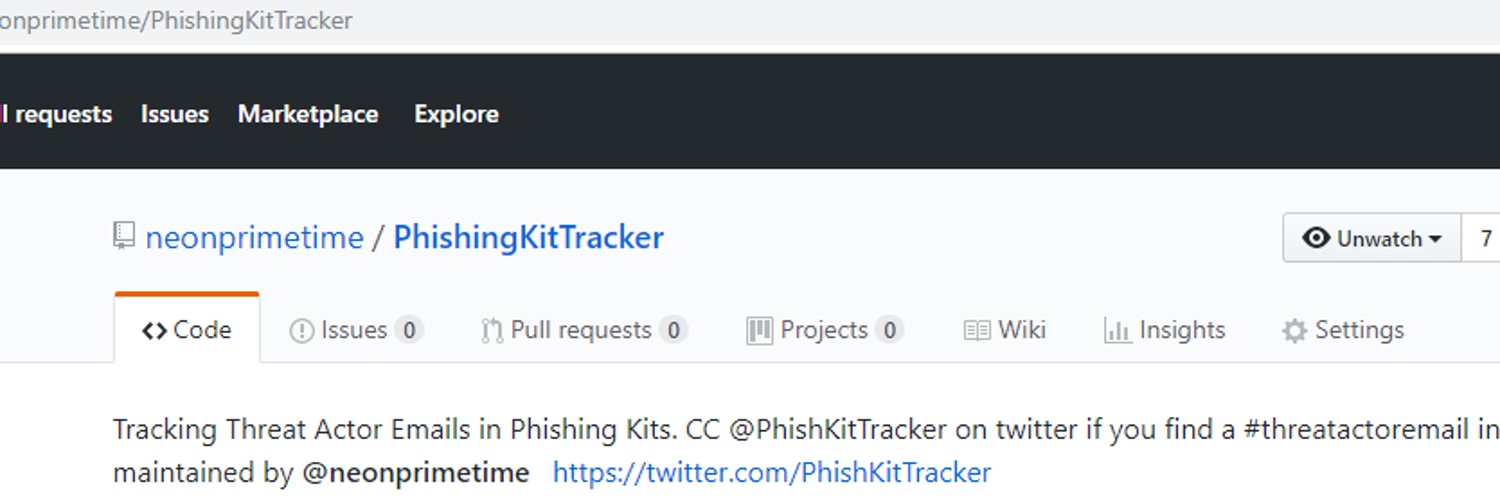Image resolution: width=1500 pixels, height=500 pixels.
Task: Click the Code tab brackets icon
Action: coord(154,331)
